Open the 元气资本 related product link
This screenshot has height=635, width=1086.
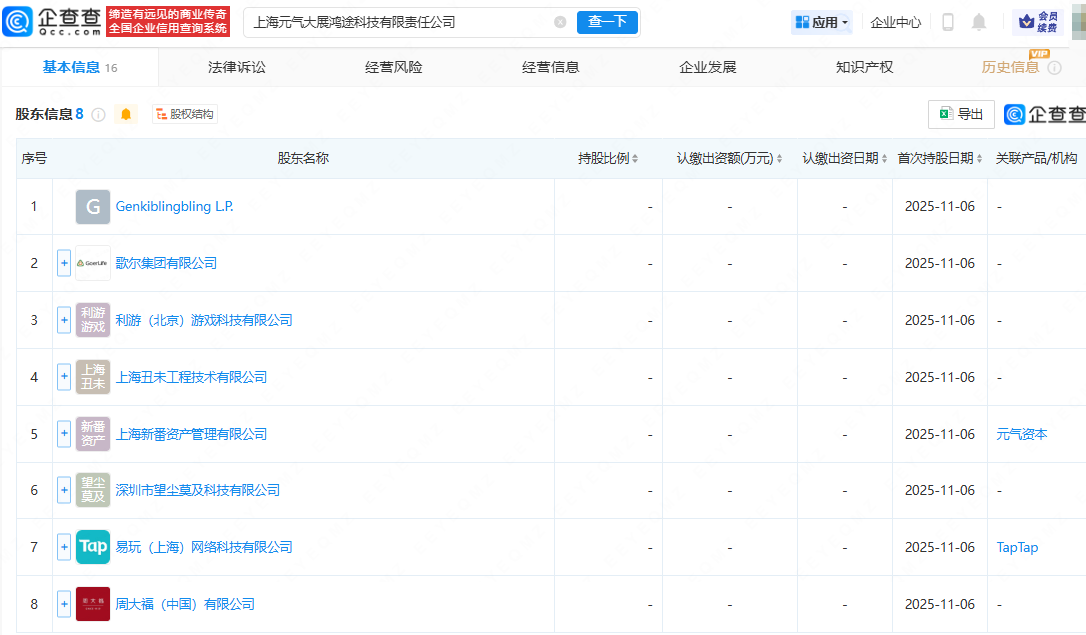[1022, 434]
